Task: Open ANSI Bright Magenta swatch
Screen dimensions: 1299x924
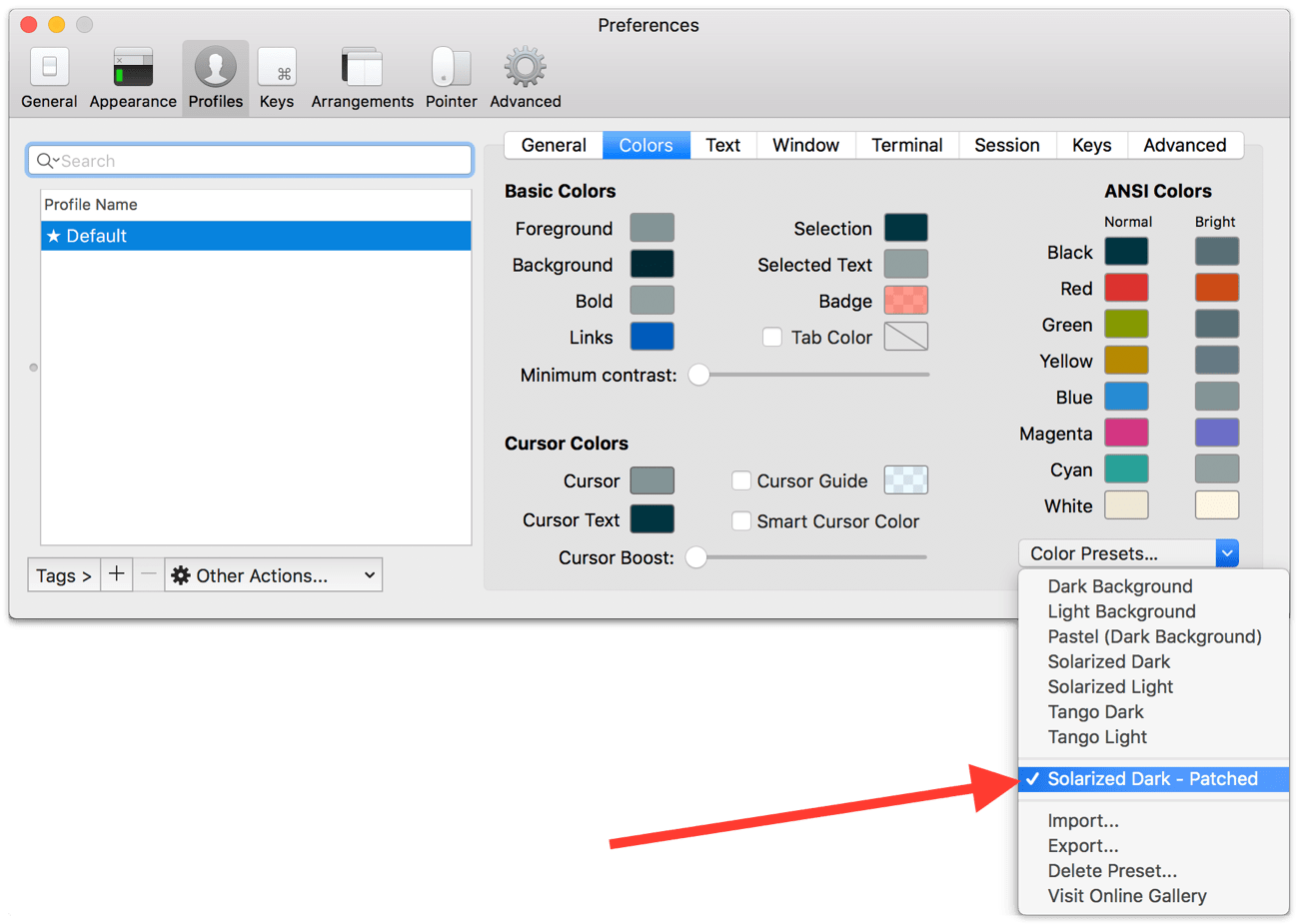Action: click(x=1217, y=433)
